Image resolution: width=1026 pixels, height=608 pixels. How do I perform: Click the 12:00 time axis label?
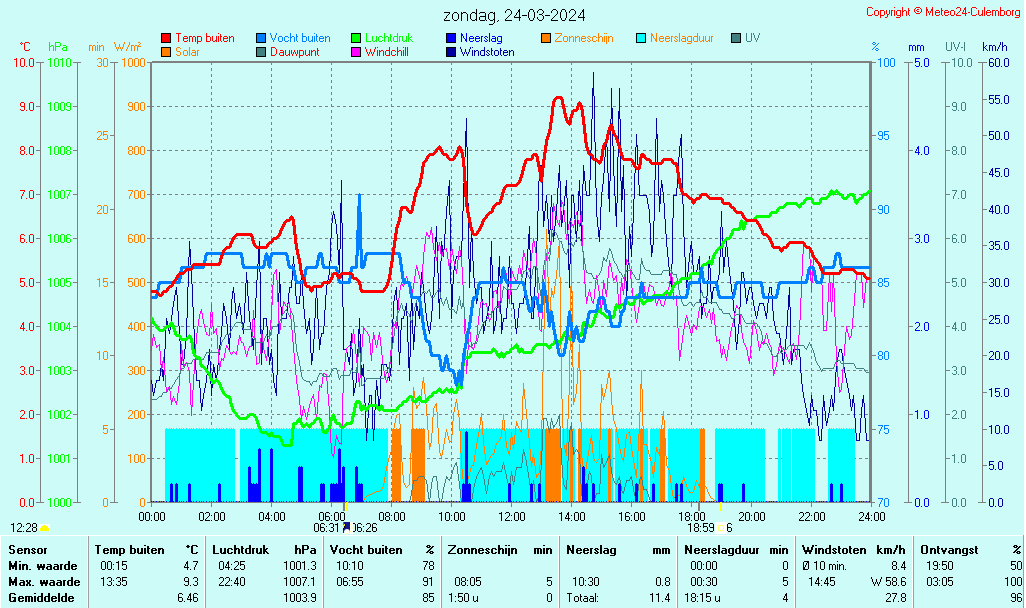(x=512, y=516)
